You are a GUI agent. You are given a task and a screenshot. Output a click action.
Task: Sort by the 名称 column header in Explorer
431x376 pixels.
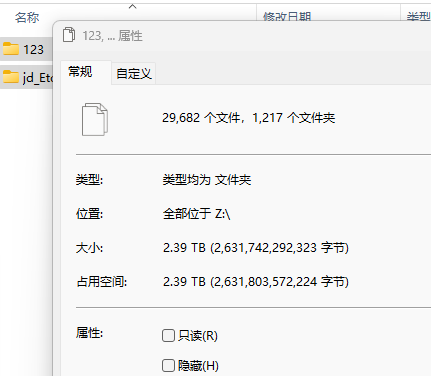tap(27, 17)
